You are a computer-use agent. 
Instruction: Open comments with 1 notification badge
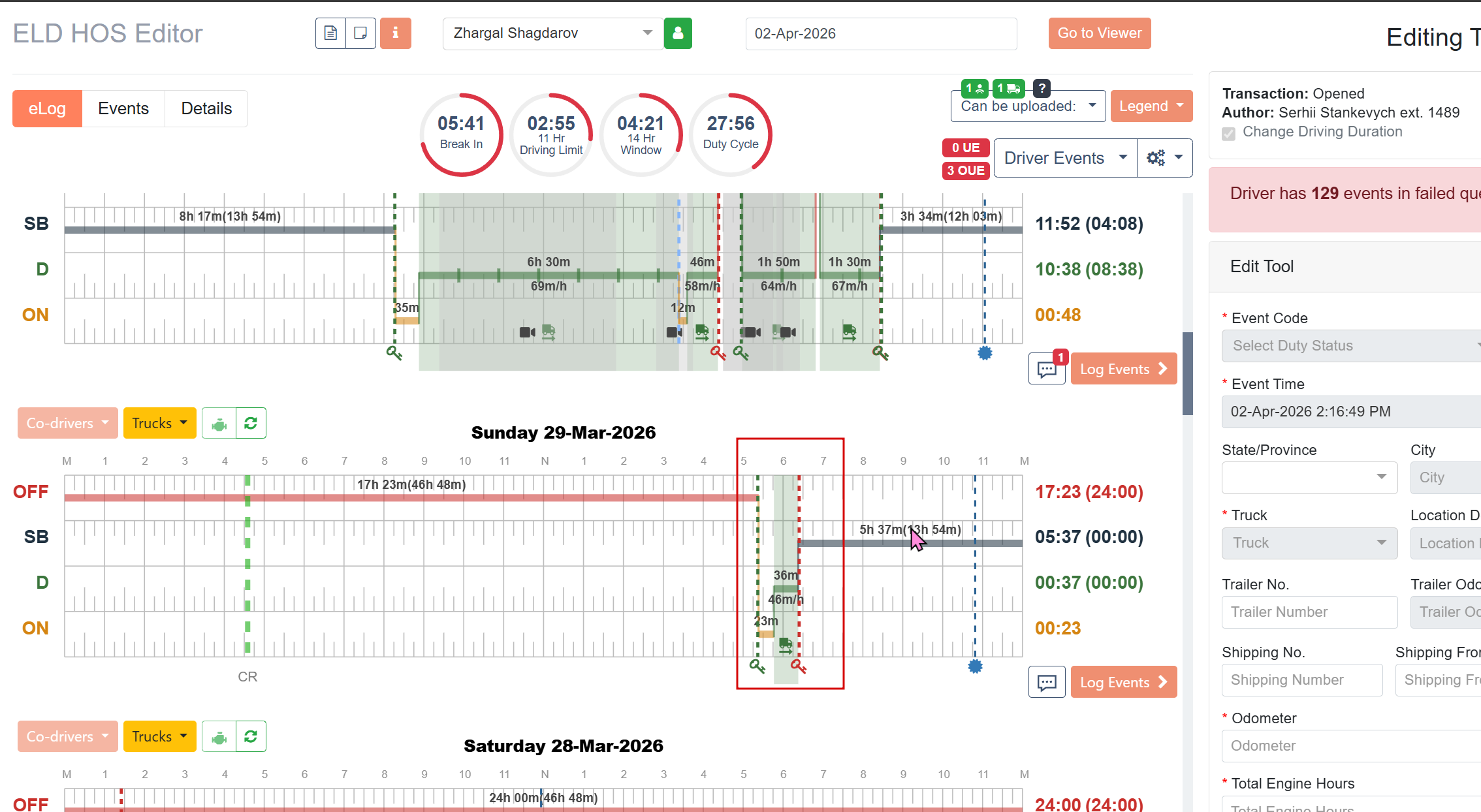click(1047, 369)
